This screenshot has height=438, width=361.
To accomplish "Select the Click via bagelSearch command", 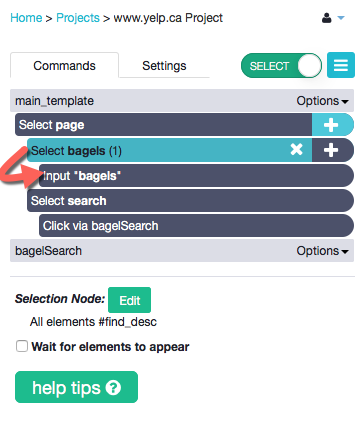I will click(196, 226).
